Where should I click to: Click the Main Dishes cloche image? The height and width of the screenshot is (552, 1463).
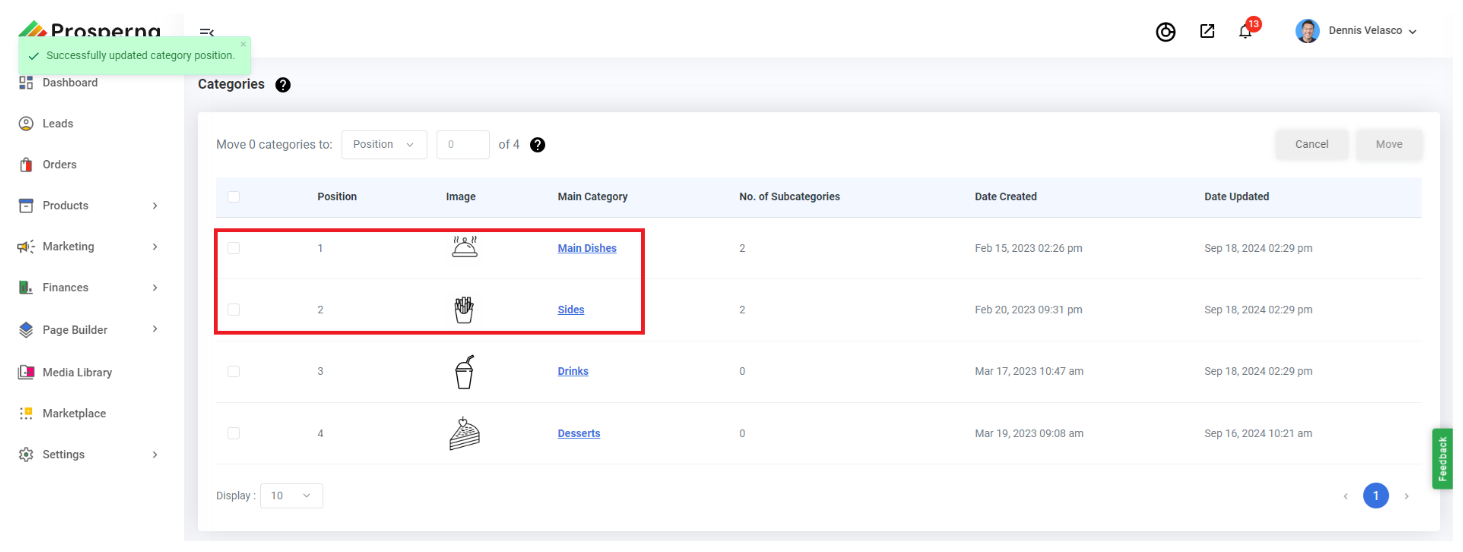click(x=464, y=247)
